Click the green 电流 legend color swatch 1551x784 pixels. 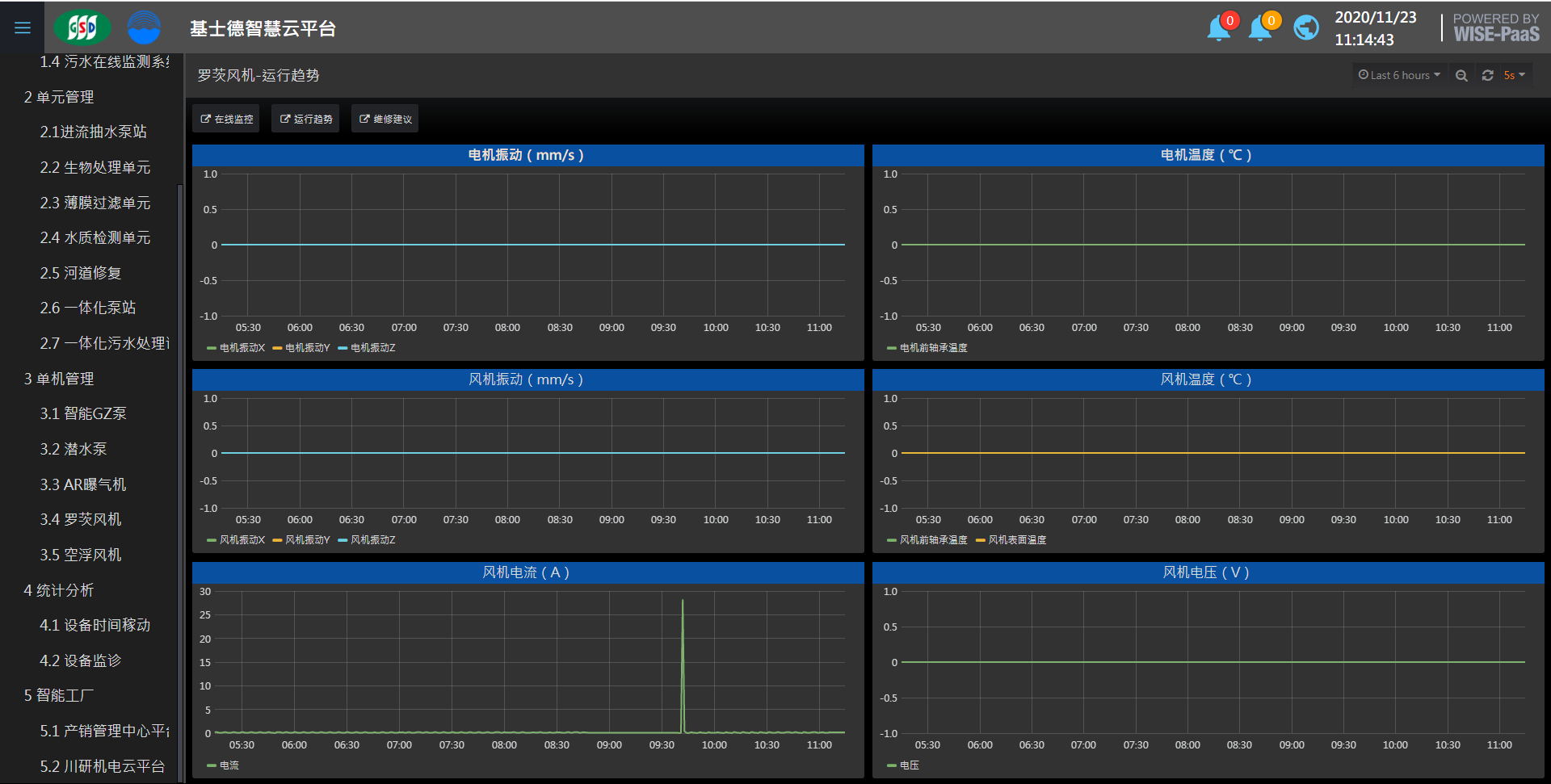tap(212, 765)
